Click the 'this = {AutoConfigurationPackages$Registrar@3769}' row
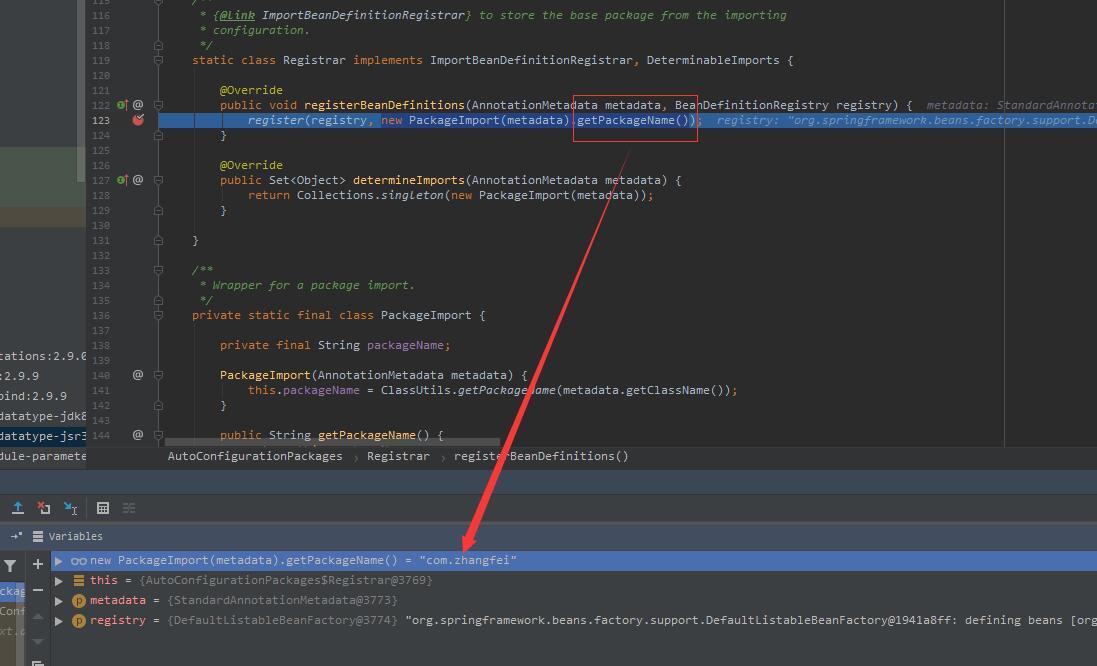Image resolution: width=1097 pixels, height=666 pixels. pos(574,581)
